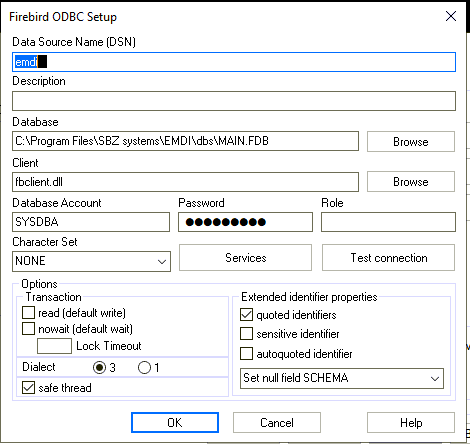Click into the Lock Timeout field
The width and height of the screenshot is (470, 445).
click(x=54, y=346)
